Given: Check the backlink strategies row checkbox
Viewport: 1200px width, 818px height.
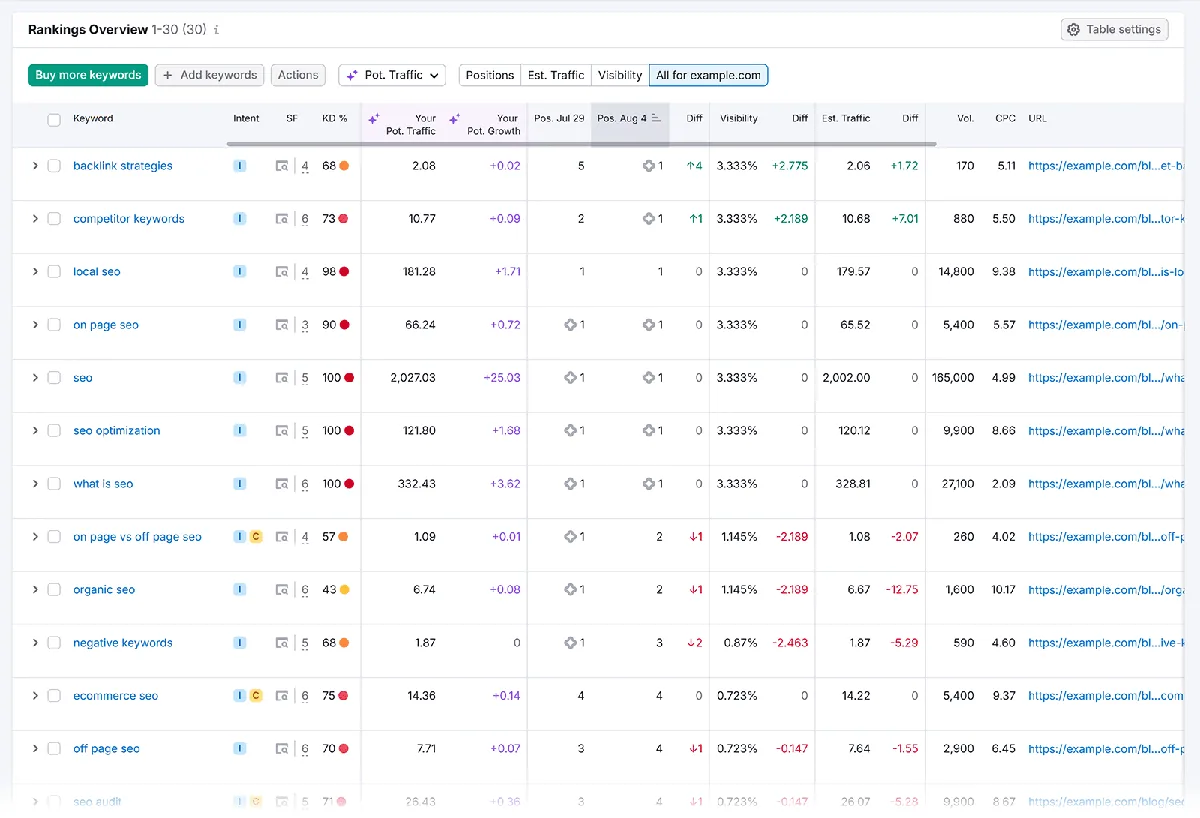Looking at the screenshot, I should point(54,166).
